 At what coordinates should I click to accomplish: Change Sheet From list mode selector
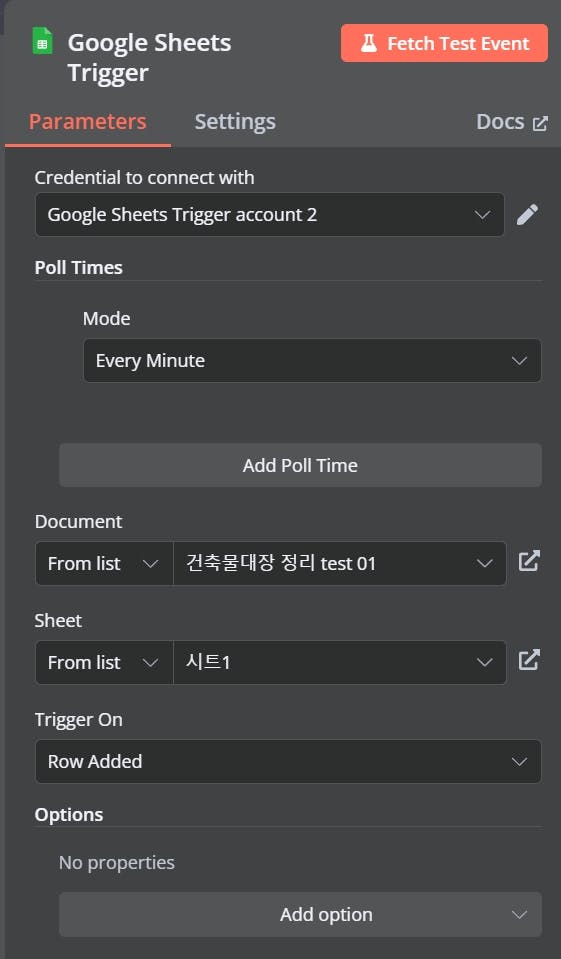(104, 662)
